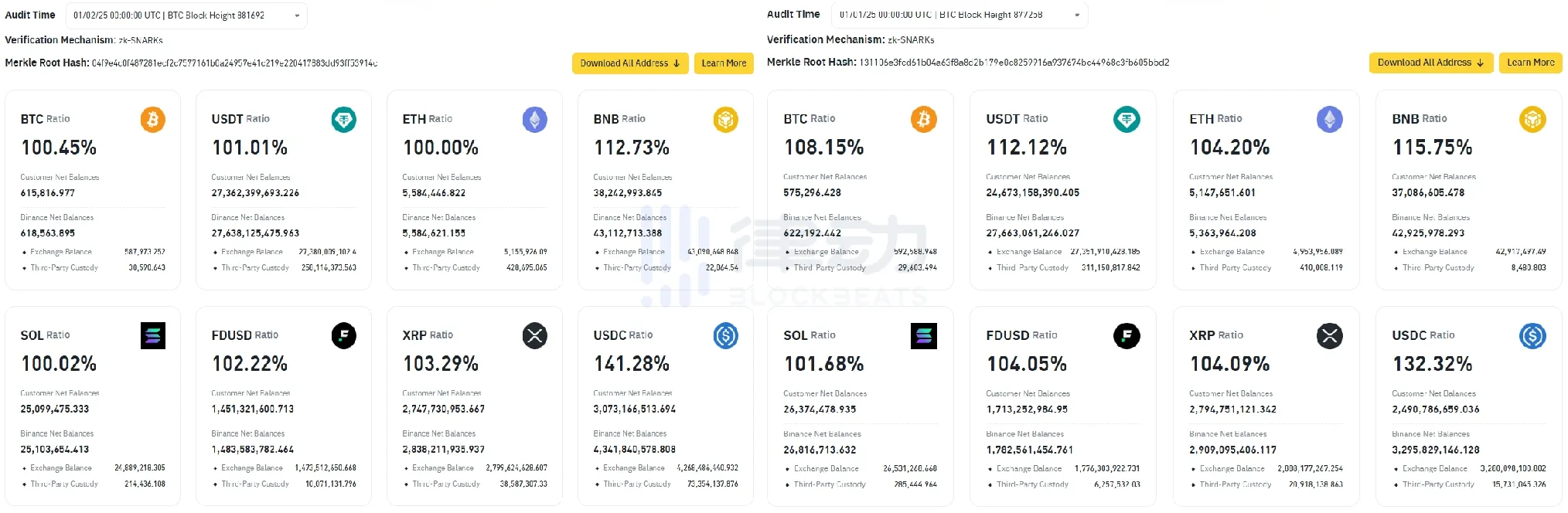Select the left 141.28% USDC ratio value
1568x513 pixels.
click(x=631, y=364)
